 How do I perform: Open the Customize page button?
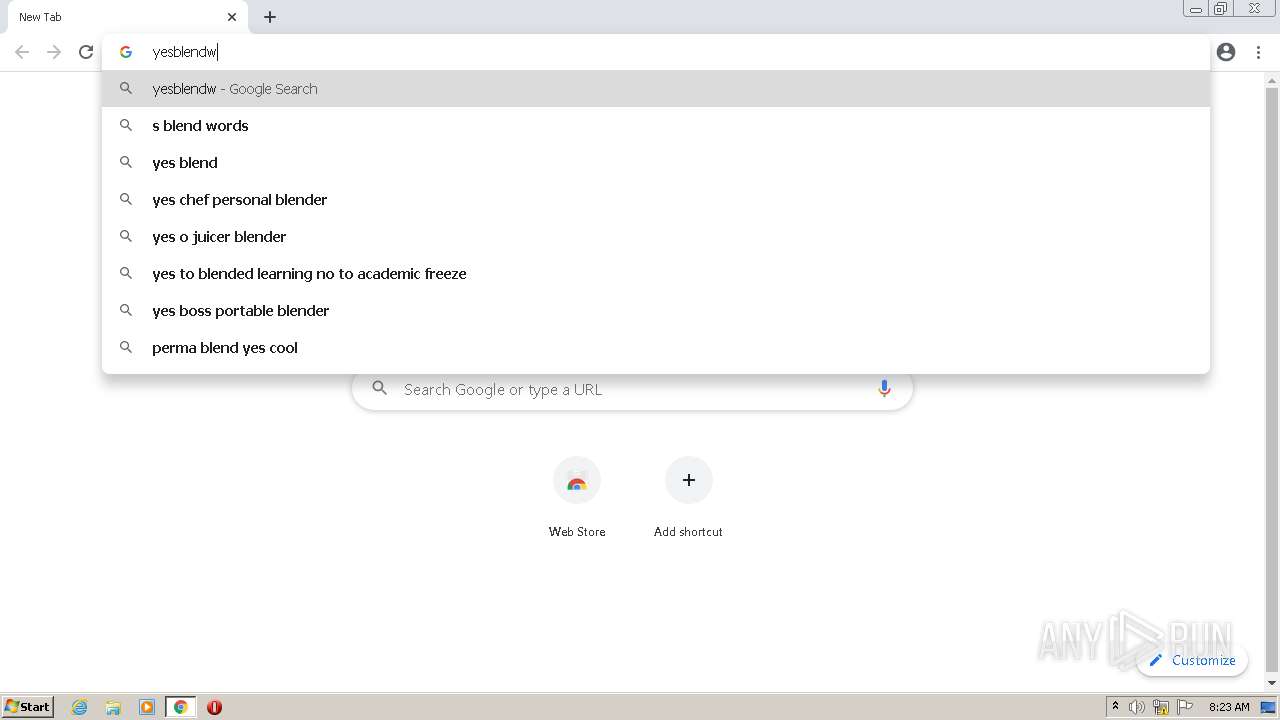pos(1192,660)
